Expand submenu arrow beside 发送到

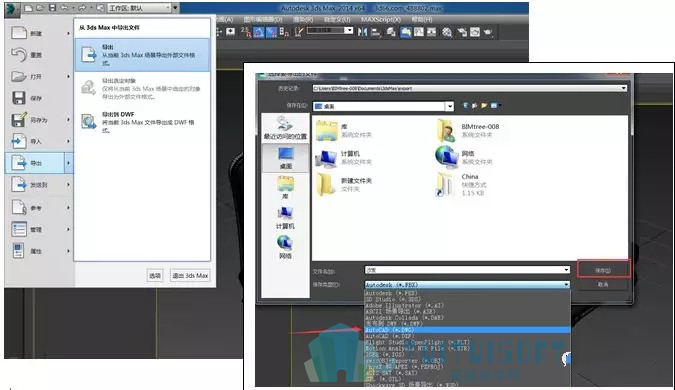click(x=68, y=185)
